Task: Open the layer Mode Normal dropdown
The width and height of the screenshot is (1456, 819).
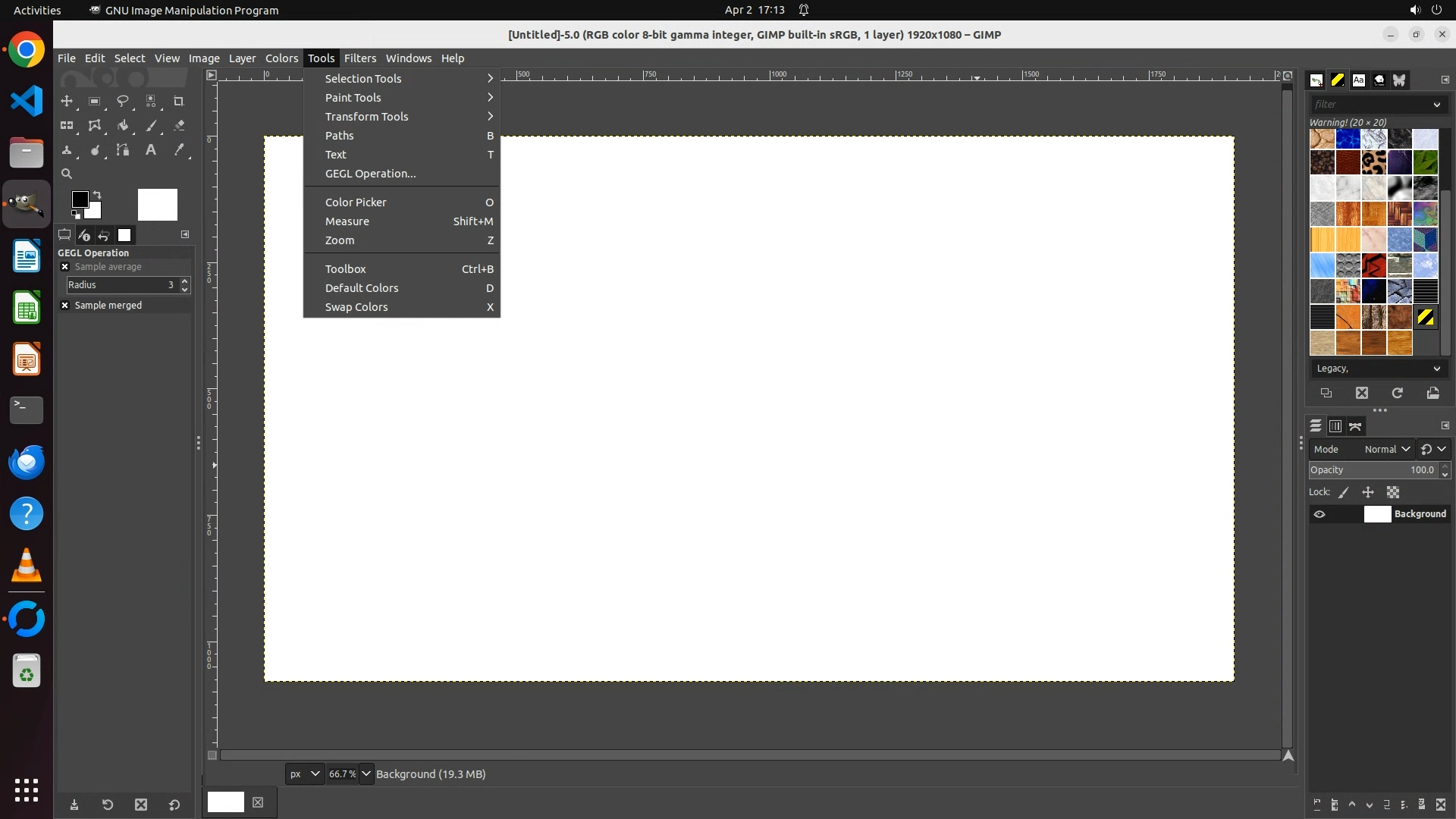Action: (1386, 449)
